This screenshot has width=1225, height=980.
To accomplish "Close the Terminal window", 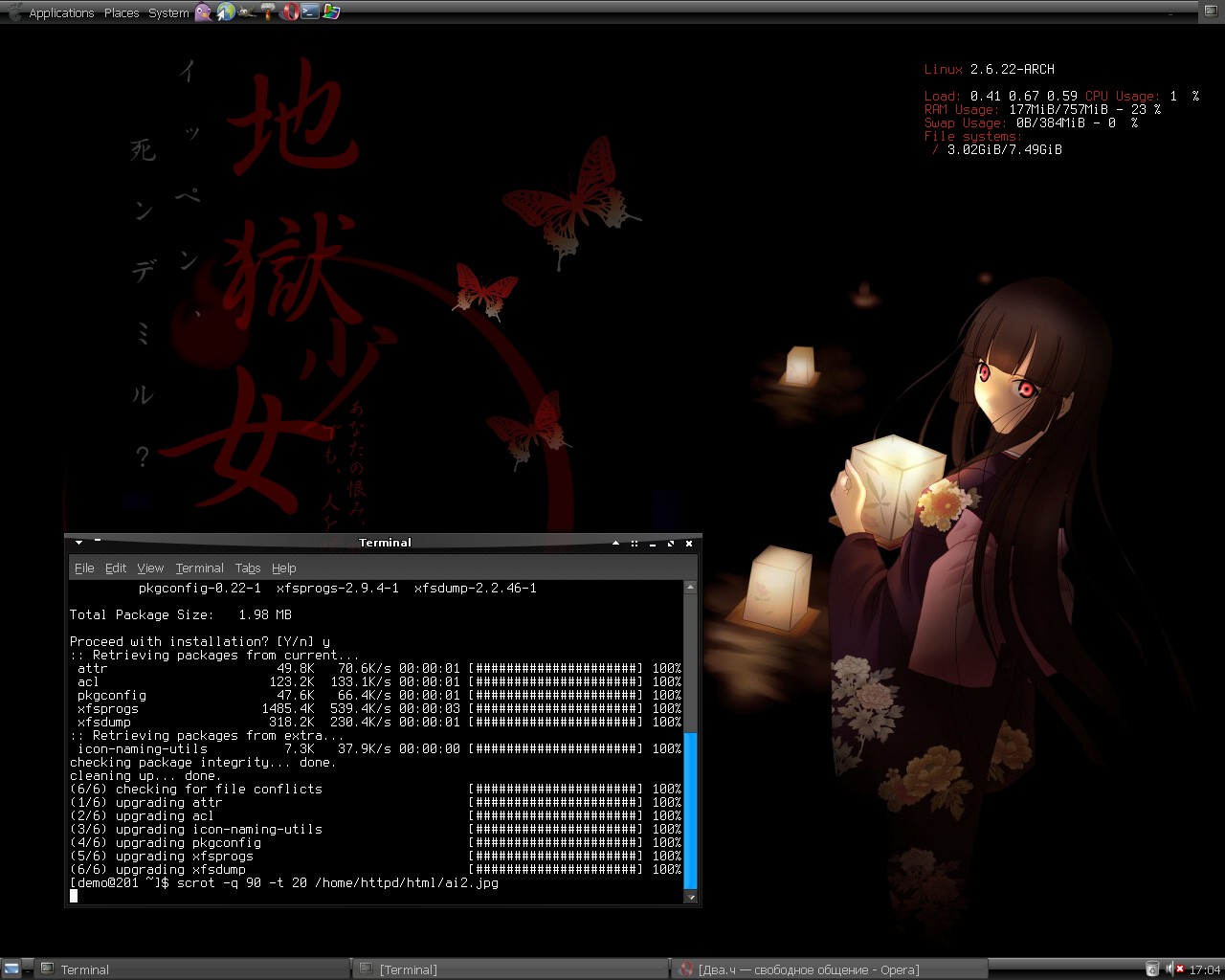I will 688,543.
